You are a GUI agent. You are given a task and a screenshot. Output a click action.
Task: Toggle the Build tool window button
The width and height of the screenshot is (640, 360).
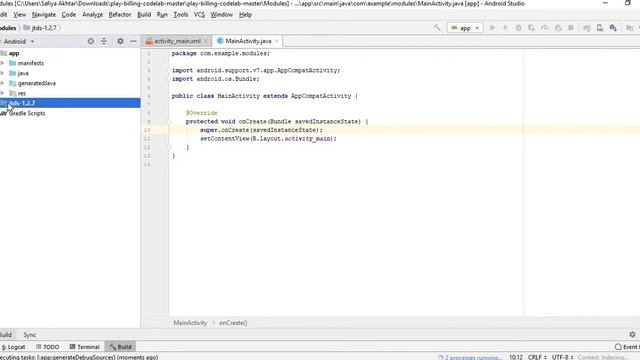point(120,347)
